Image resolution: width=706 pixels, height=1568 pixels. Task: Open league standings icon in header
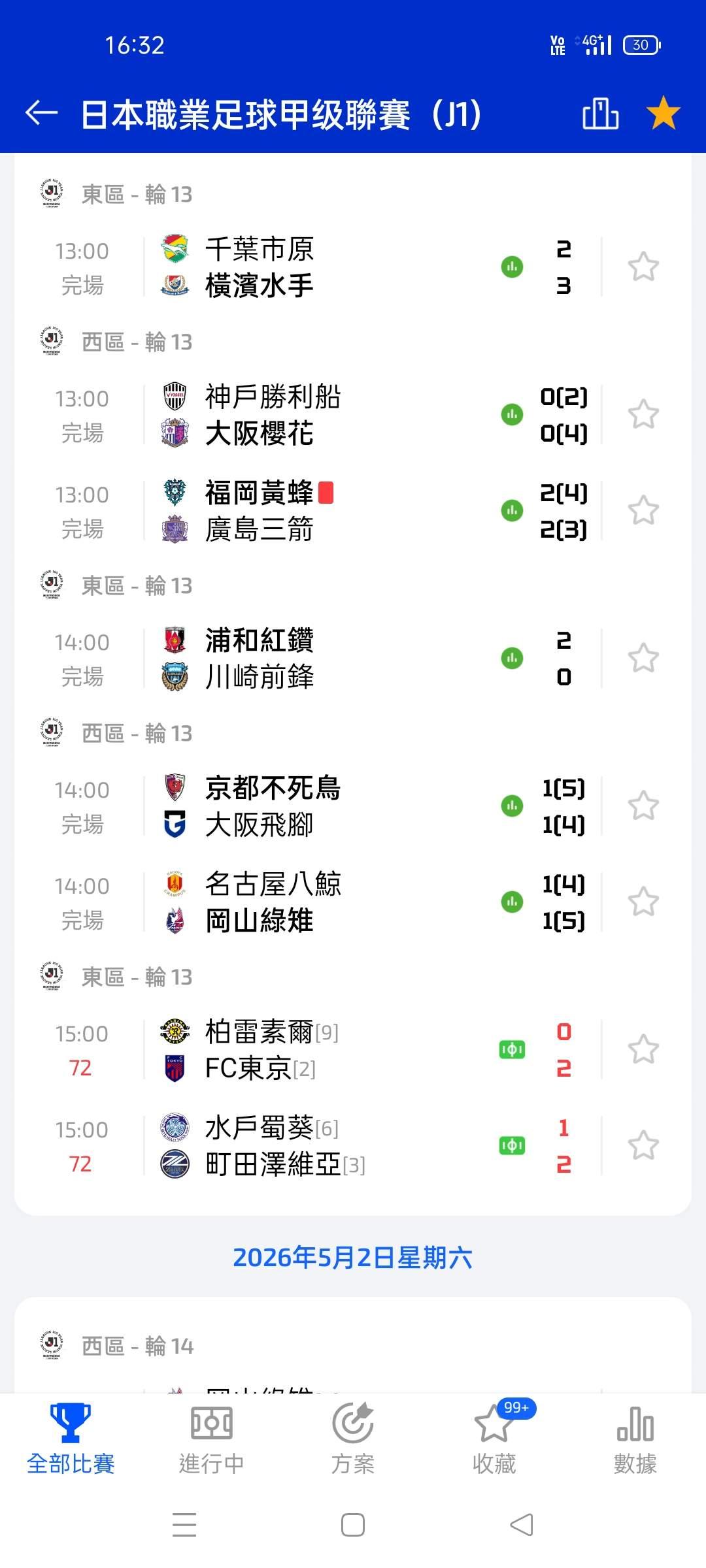pyautogui.click(x=600, y=114)
